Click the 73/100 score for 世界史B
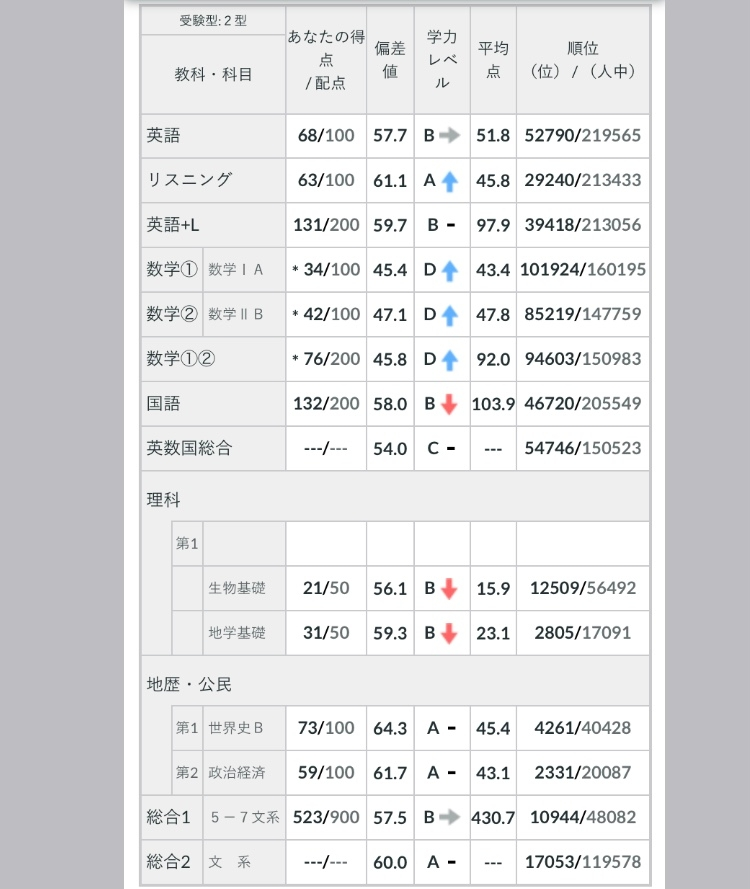Viewport: 750px width, 889px height. (326, 728)
